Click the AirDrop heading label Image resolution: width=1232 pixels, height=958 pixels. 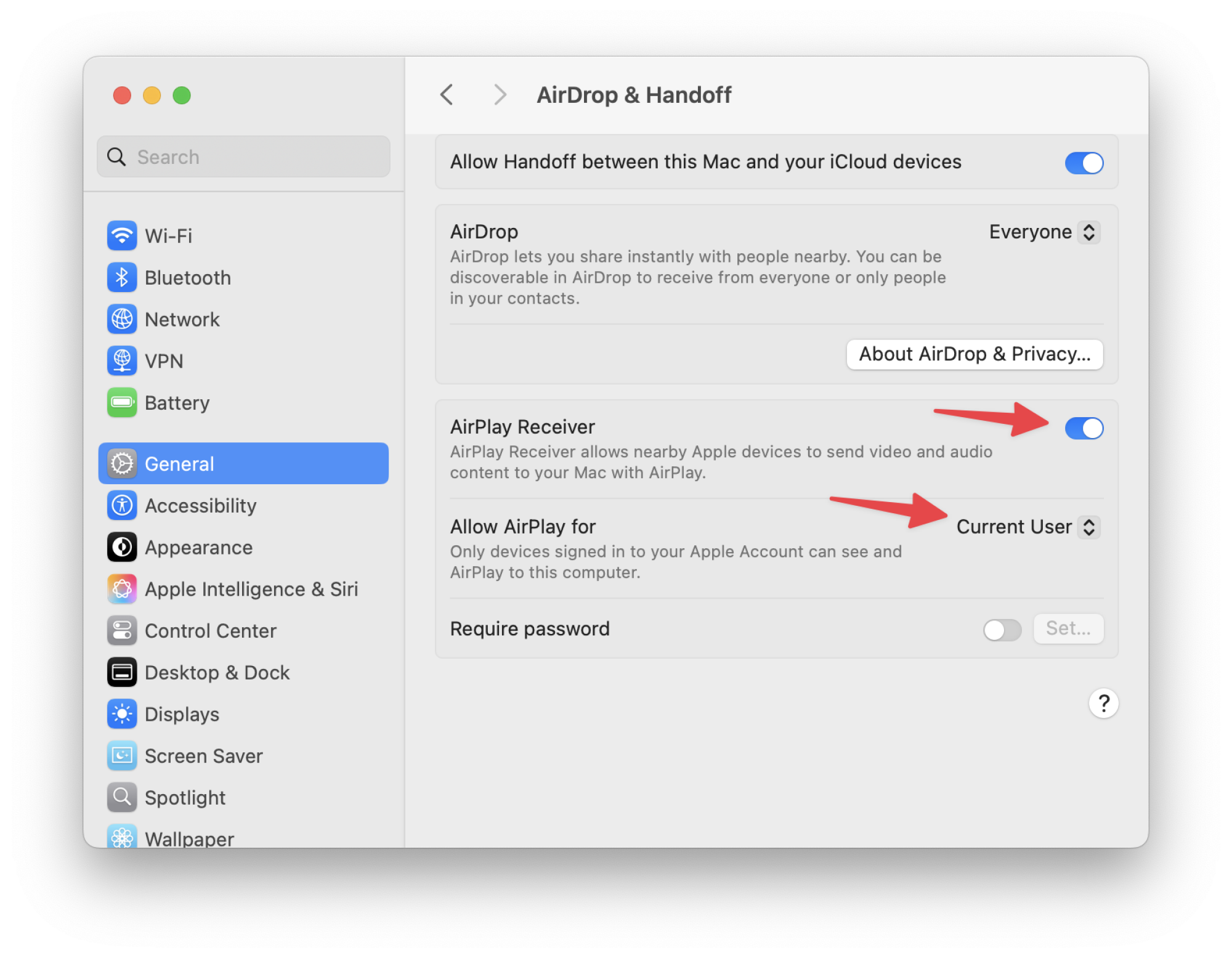click(x=484, y=232)
